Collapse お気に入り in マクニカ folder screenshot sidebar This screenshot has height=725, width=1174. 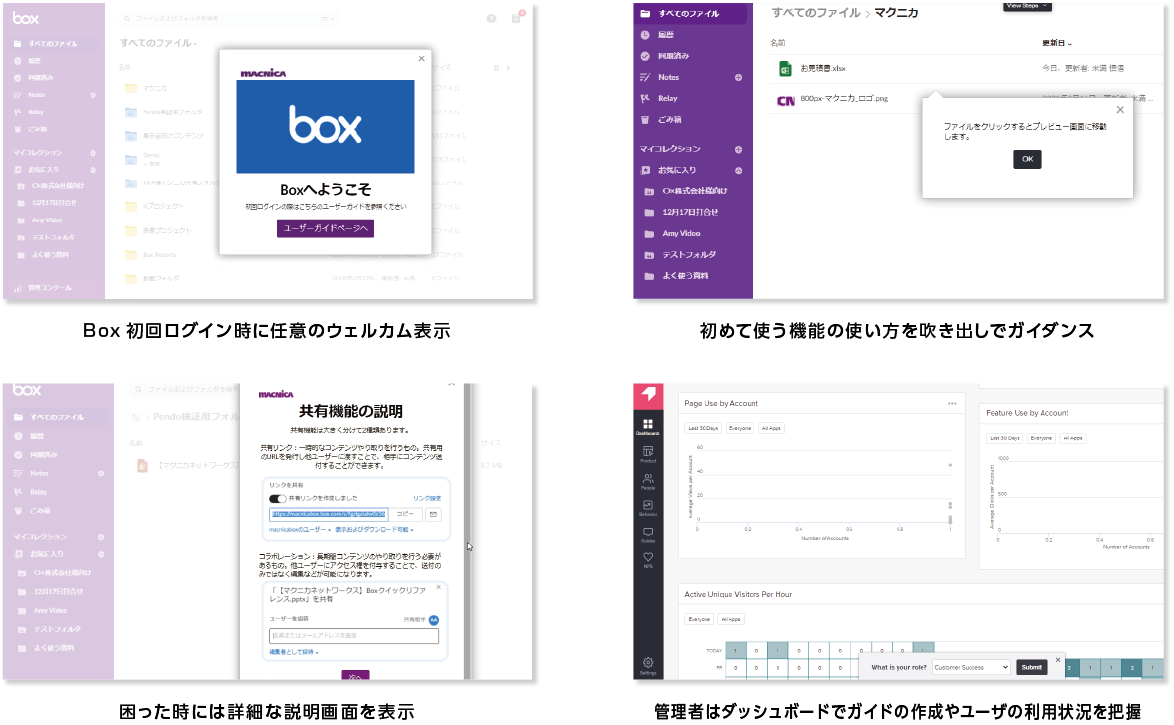[738, 171]
